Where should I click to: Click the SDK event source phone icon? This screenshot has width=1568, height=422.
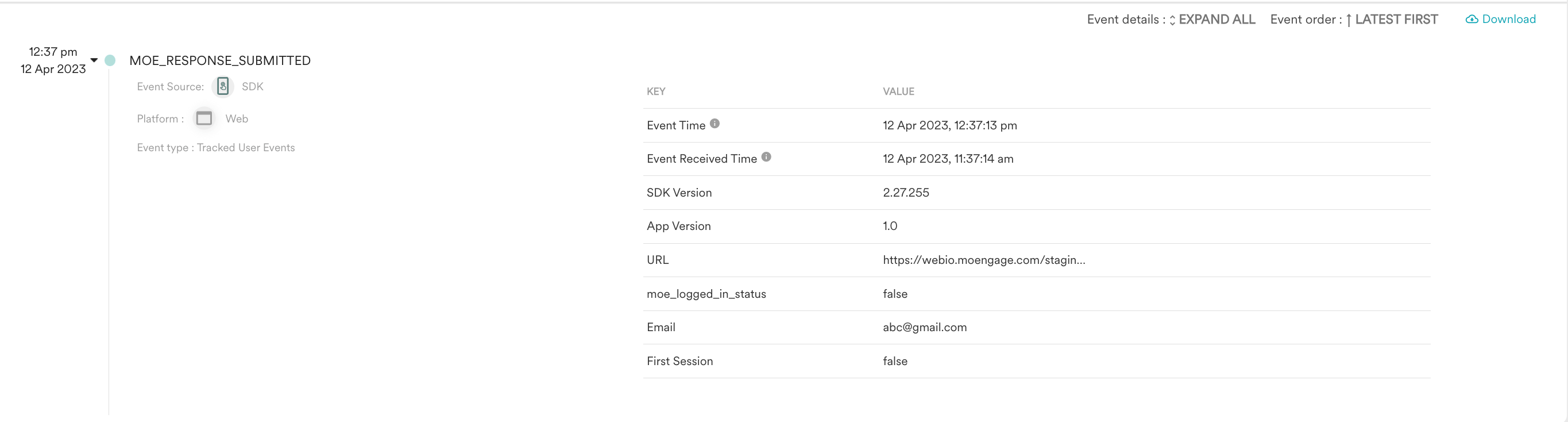[x=223, y=86]
